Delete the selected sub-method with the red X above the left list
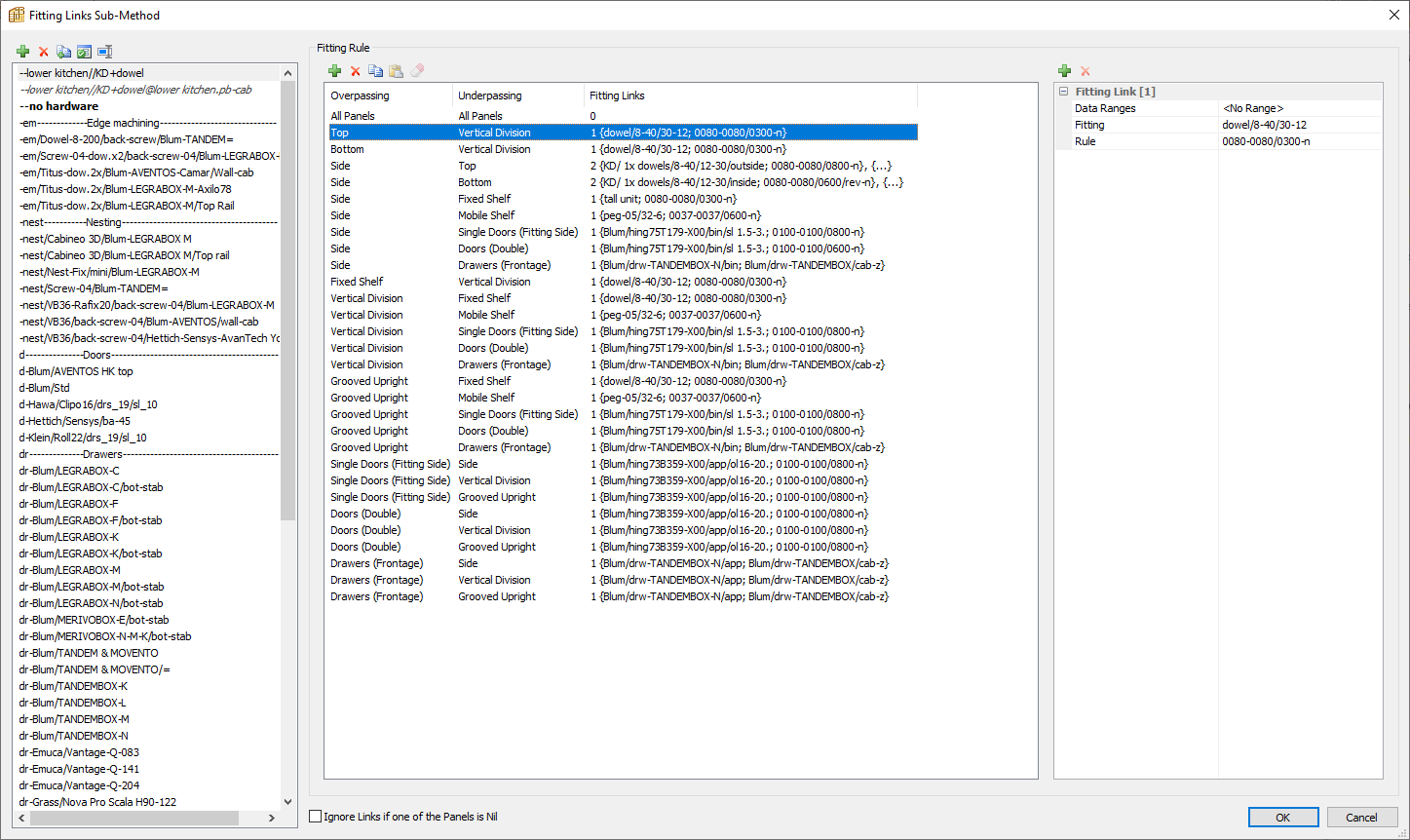 click(43, 52)
